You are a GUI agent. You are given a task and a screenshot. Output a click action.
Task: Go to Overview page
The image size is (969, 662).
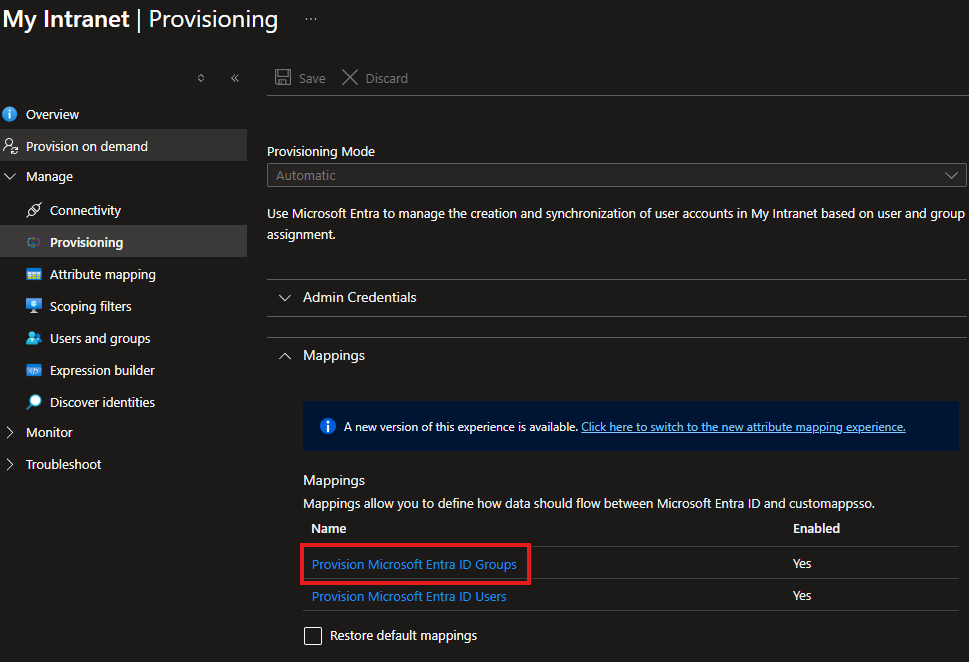(53, 114)
